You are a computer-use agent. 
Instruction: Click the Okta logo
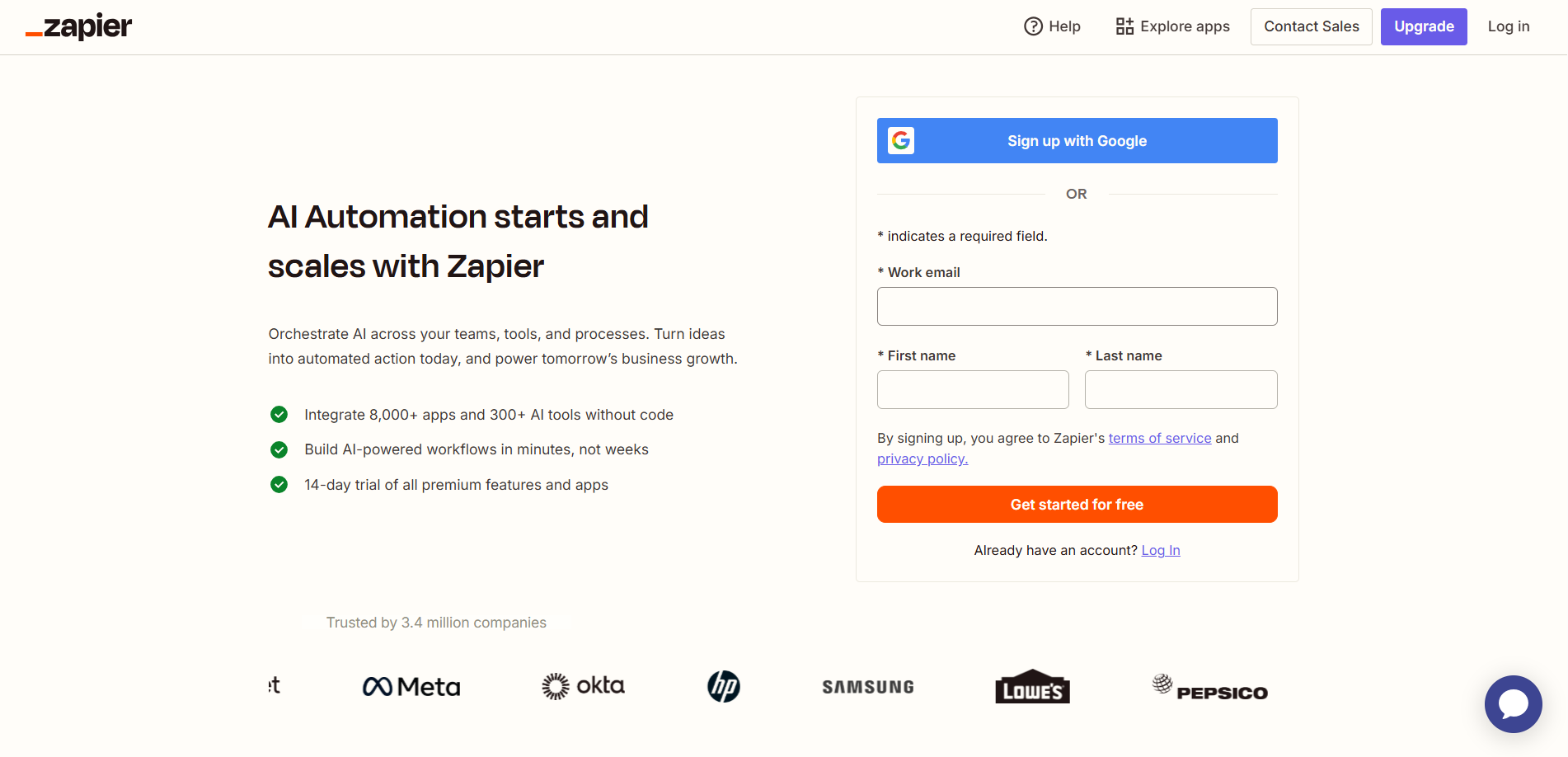583,686
